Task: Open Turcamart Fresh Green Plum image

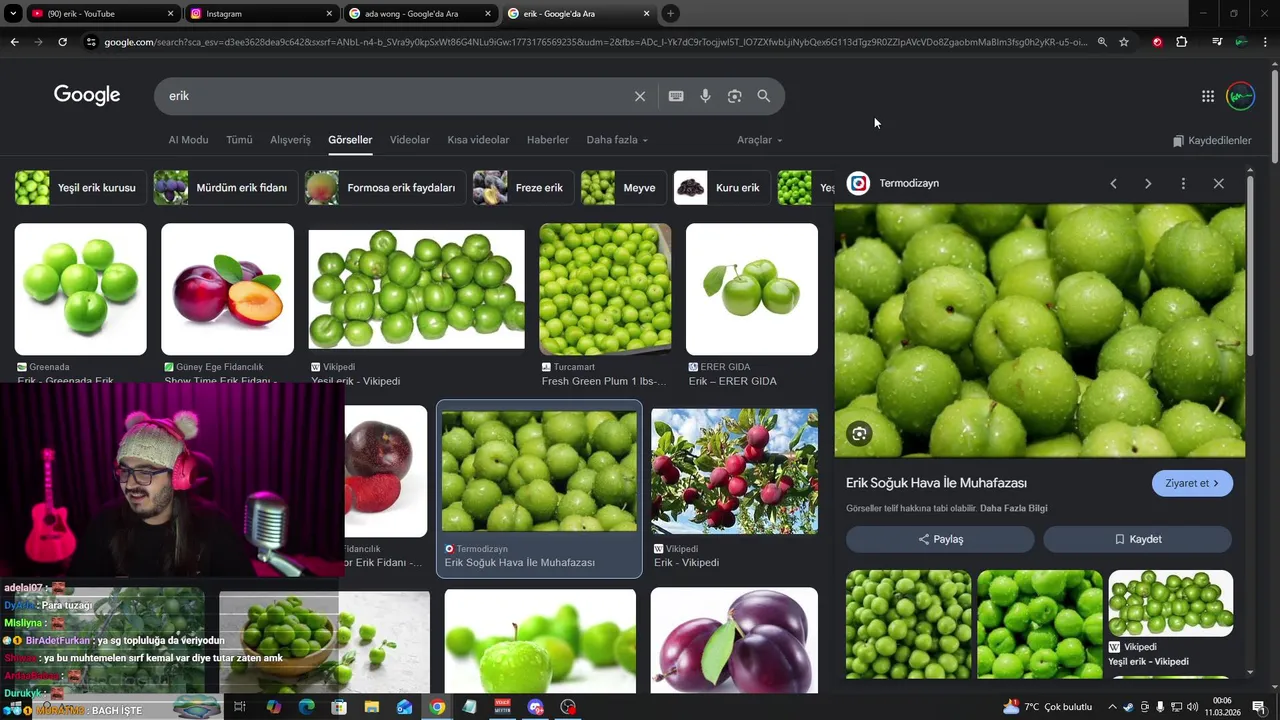Action: pos(605,289)
